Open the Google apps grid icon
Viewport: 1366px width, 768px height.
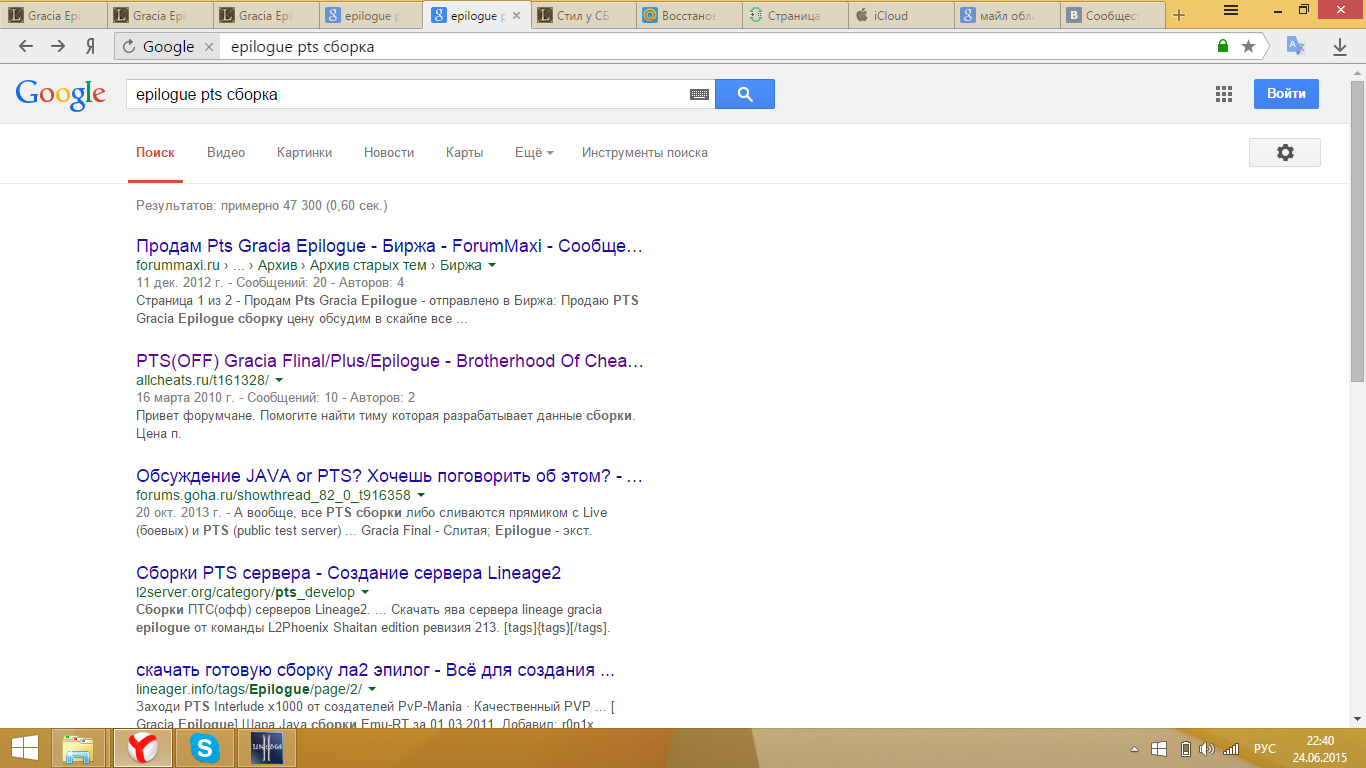(x=1223, y=94)
